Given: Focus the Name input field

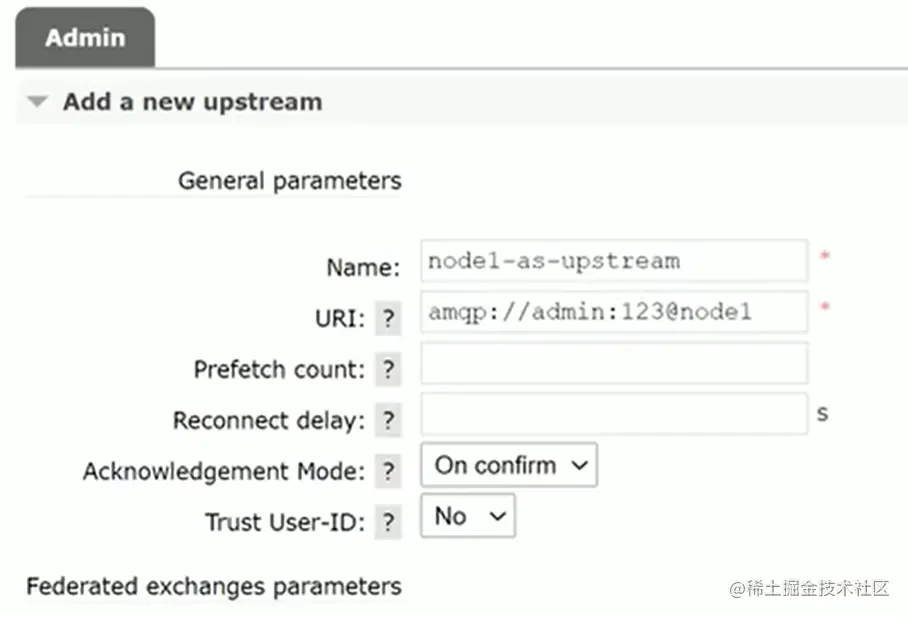Looking at the screenshot, I should [x=613, y=262].
